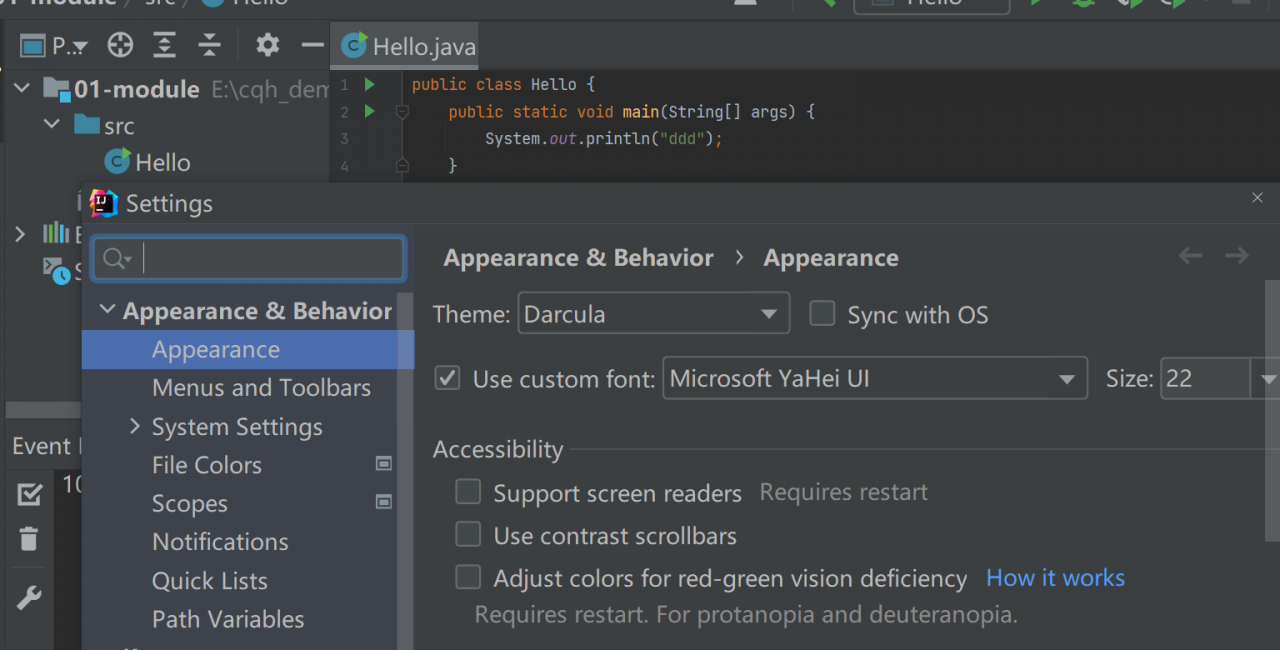The height and width of the screenshot is (650, 1280).
Task: Click the font Size field showing 22
Action: coord(1205,379)
